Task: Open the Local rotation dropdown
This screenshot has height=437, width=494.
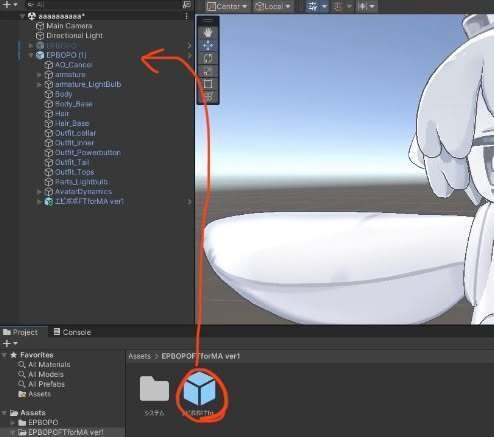Action: point(273,6)
